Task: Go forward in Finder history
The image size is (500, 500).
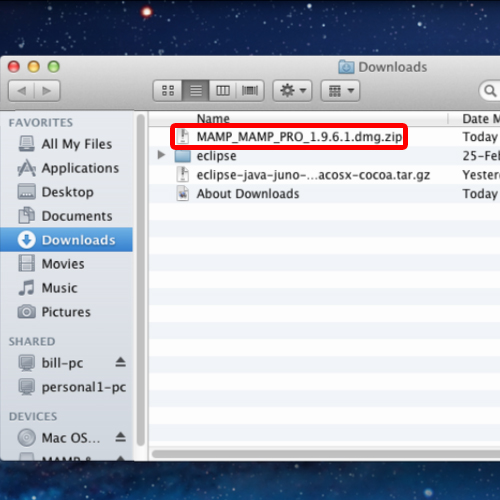Action: tap(47, 90)
